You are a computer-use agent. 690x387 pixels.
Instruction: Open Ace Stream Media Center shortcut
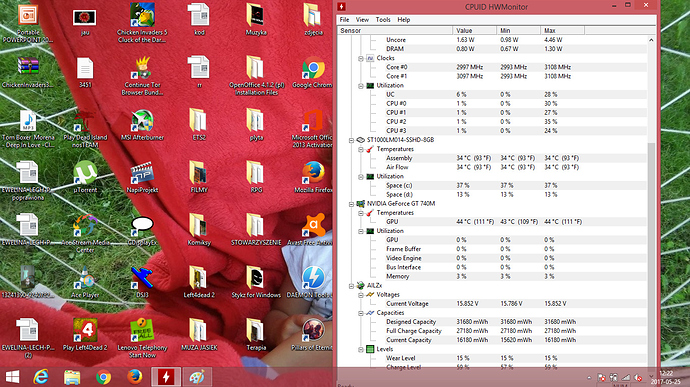click(85, 233)
